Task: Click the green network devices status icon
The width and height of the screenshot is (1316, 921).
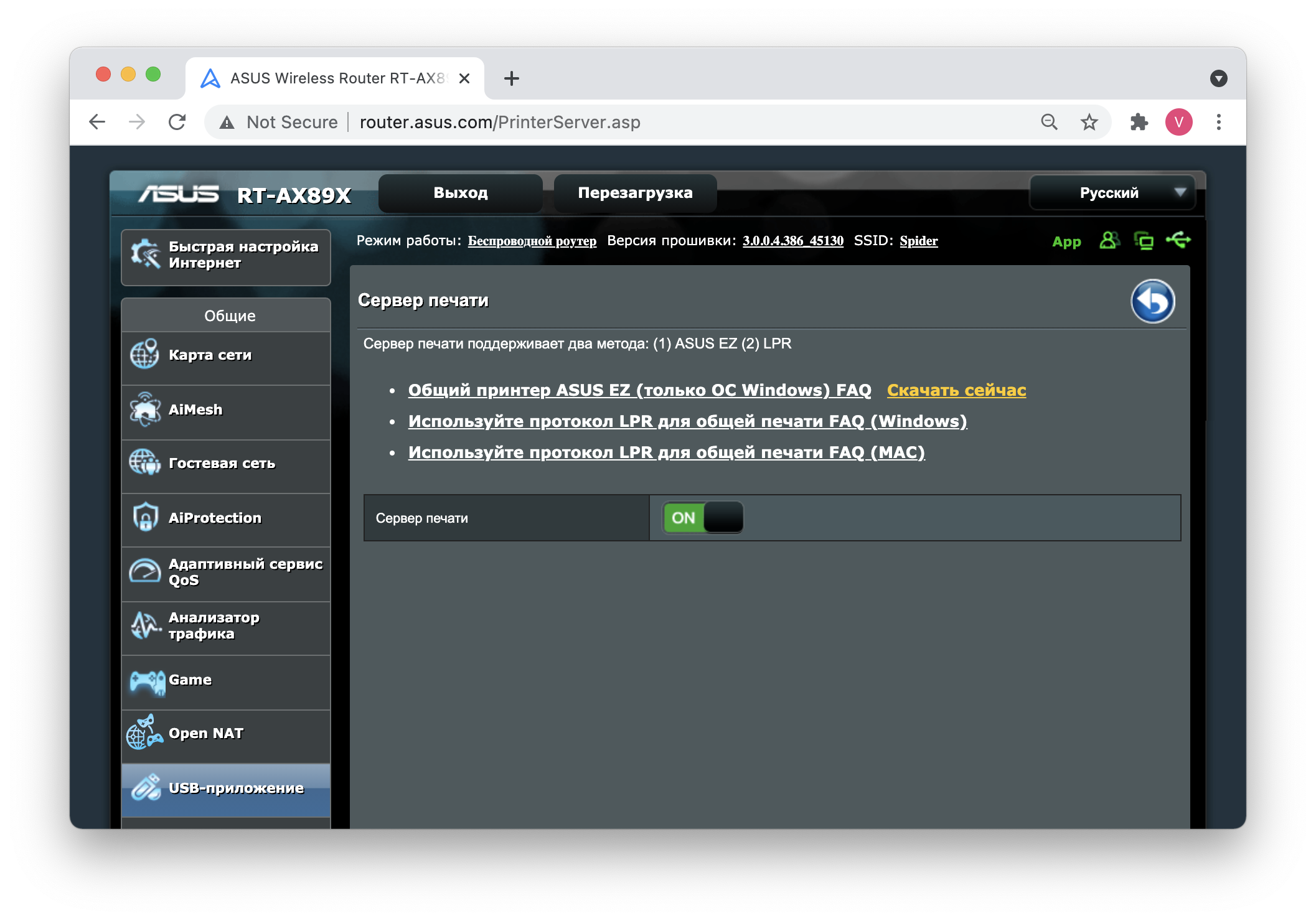Action: pos(1144,240)
